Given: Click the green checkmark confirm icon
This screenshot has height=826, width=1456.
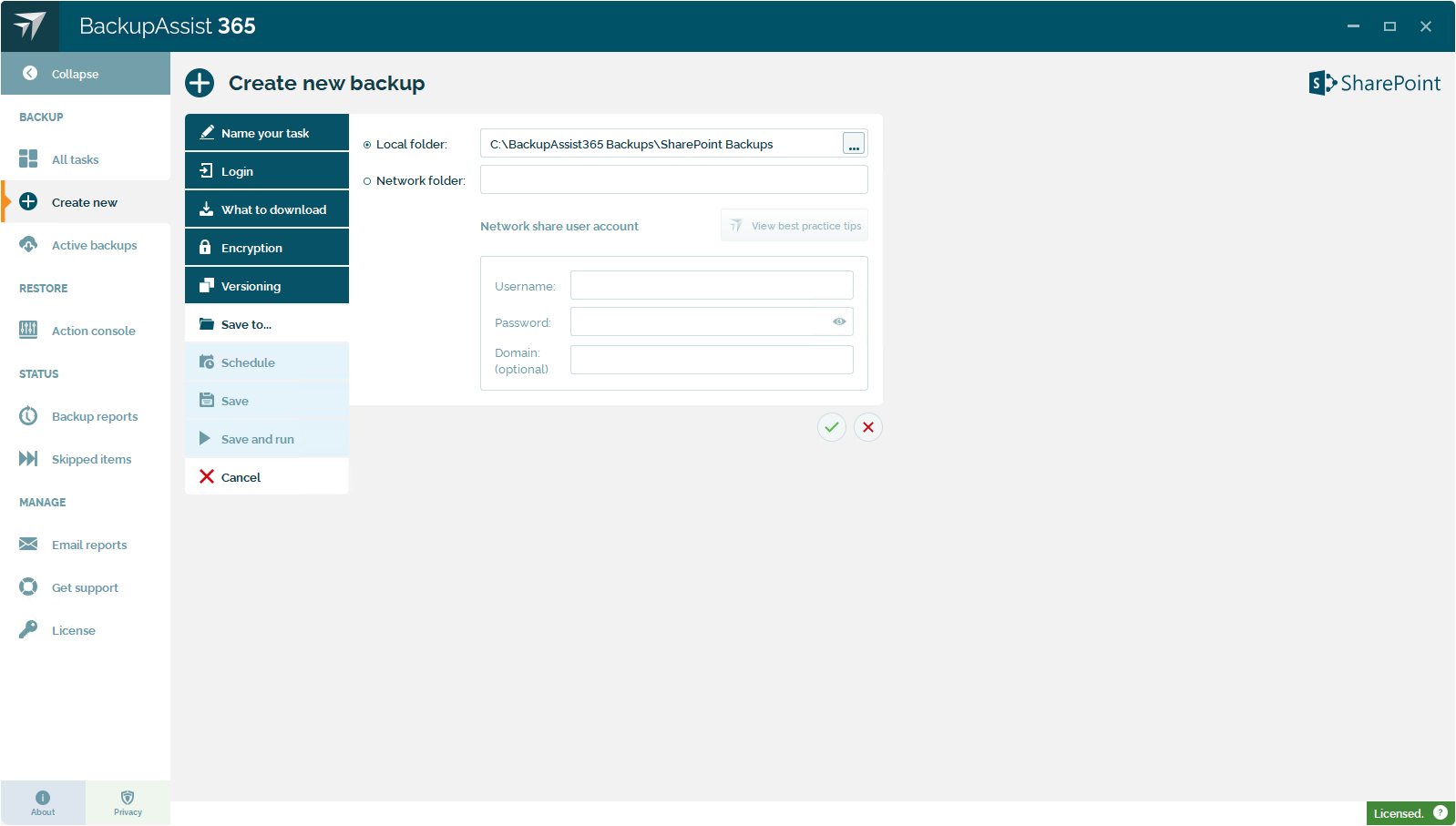Looking at the screenshot, I should 831,427.
